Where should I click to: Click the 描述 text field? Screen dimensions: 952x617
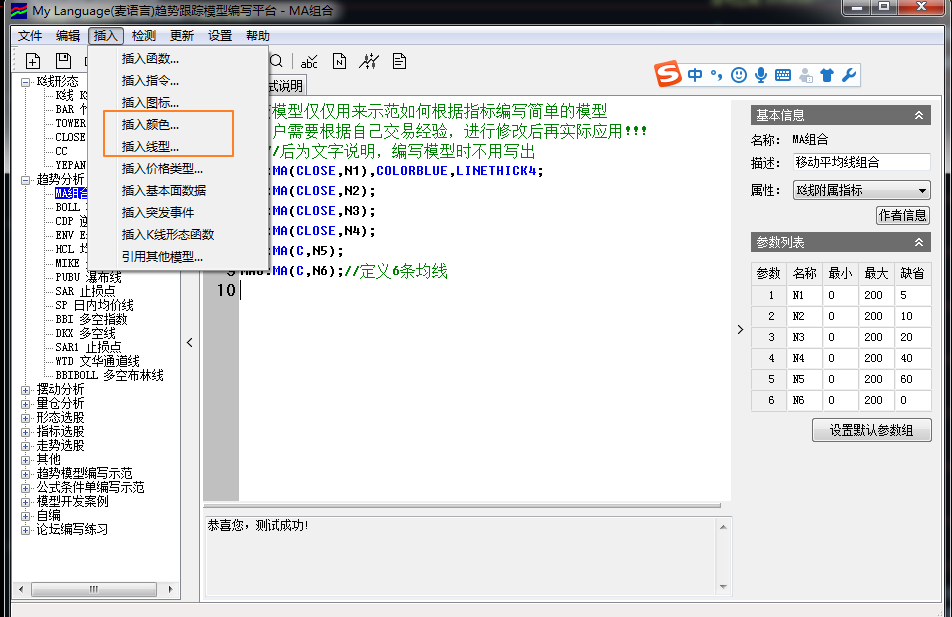860,162
